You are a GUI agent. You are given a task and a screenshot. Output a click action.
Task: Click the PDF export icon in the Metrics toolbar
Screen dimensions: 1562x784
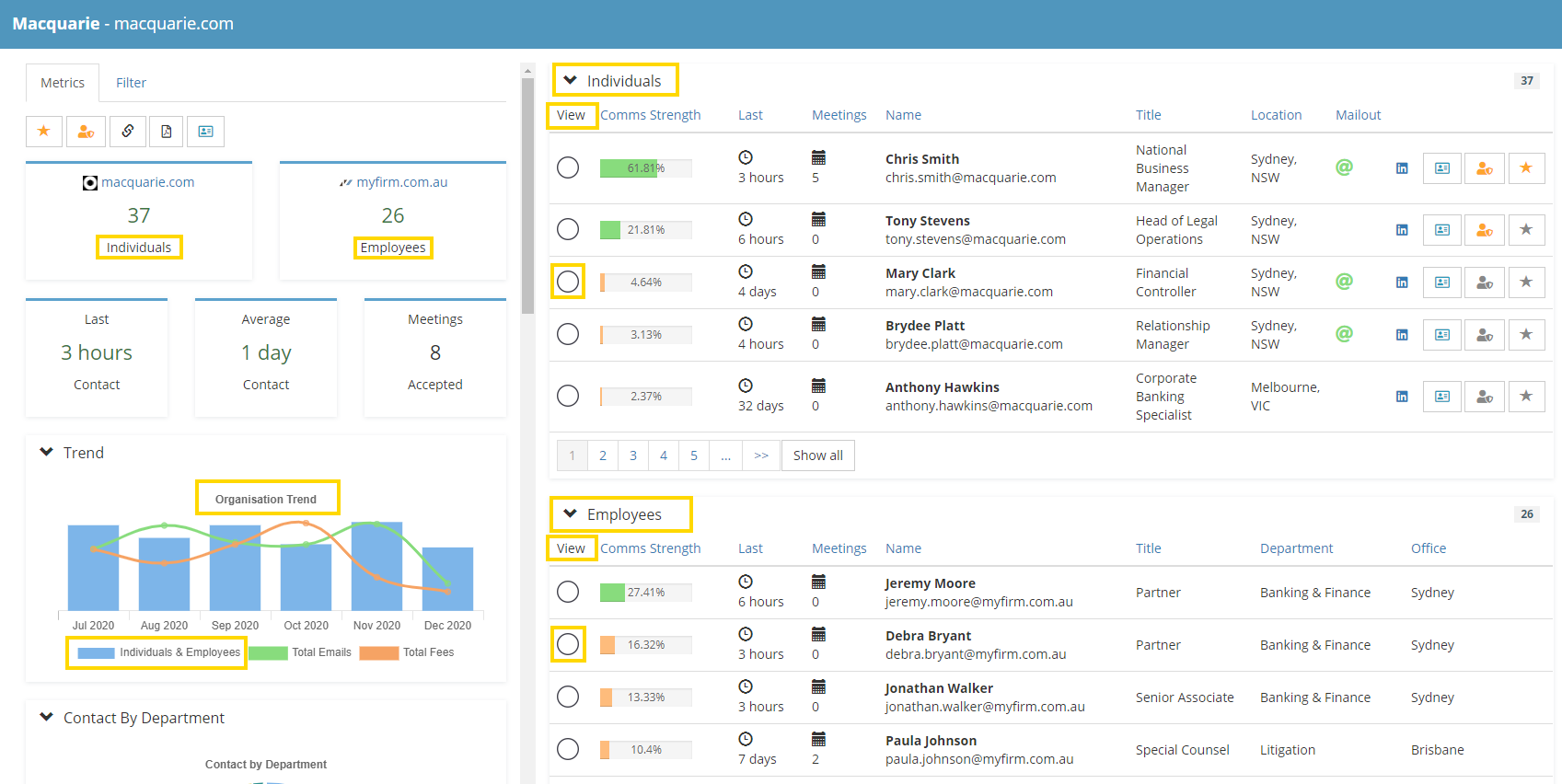tap(167, 132)
